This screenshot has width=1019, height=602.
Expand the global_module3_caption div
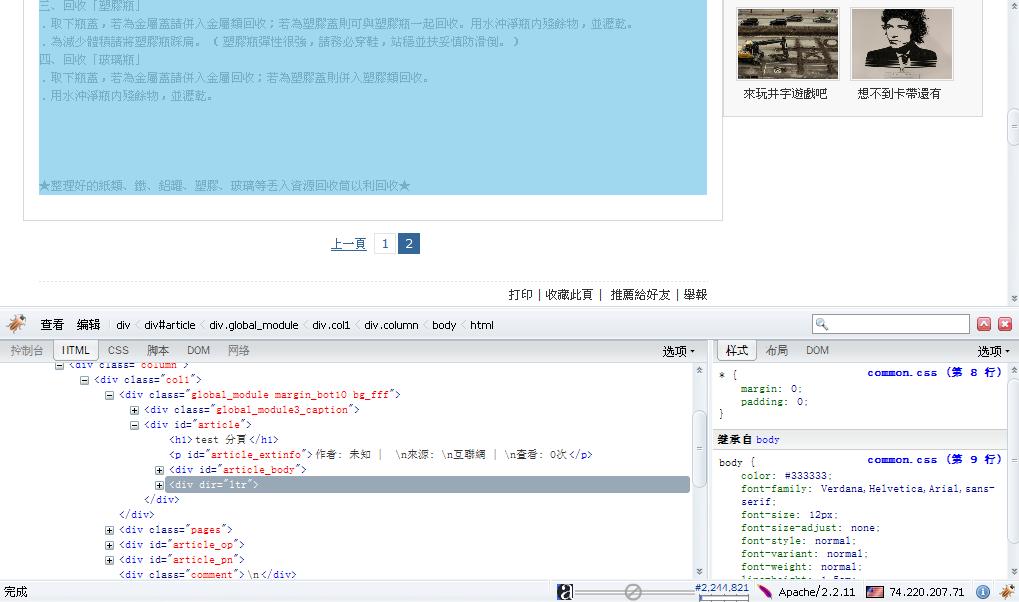134,410
